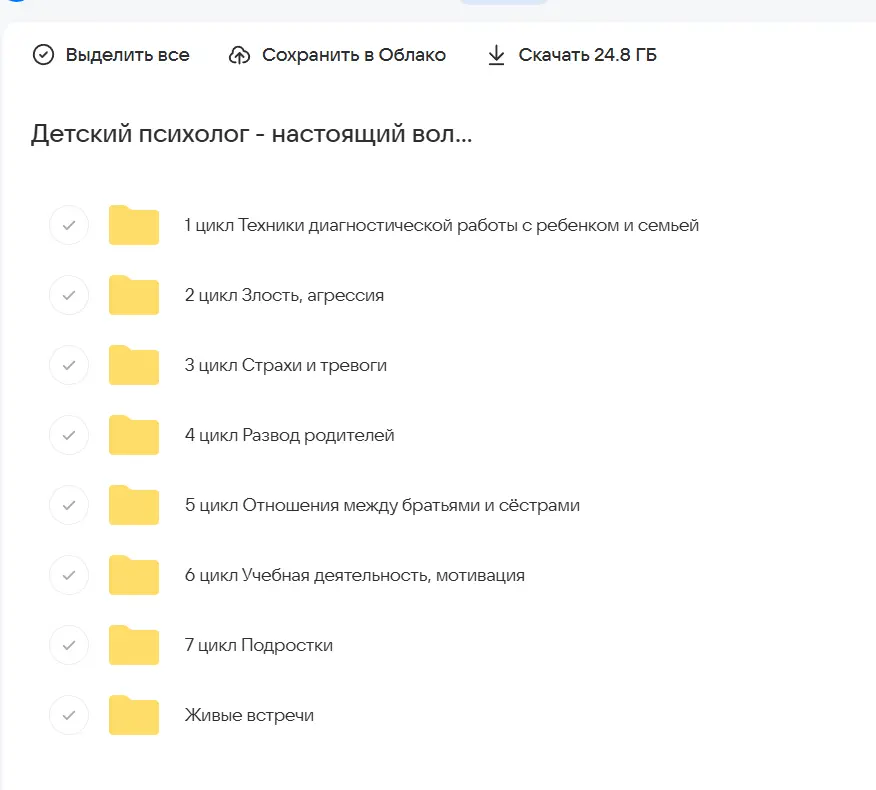Open the folder icon for '2 цикл Злость, агрессия'
876x790 pixels.
click(133, 295)
